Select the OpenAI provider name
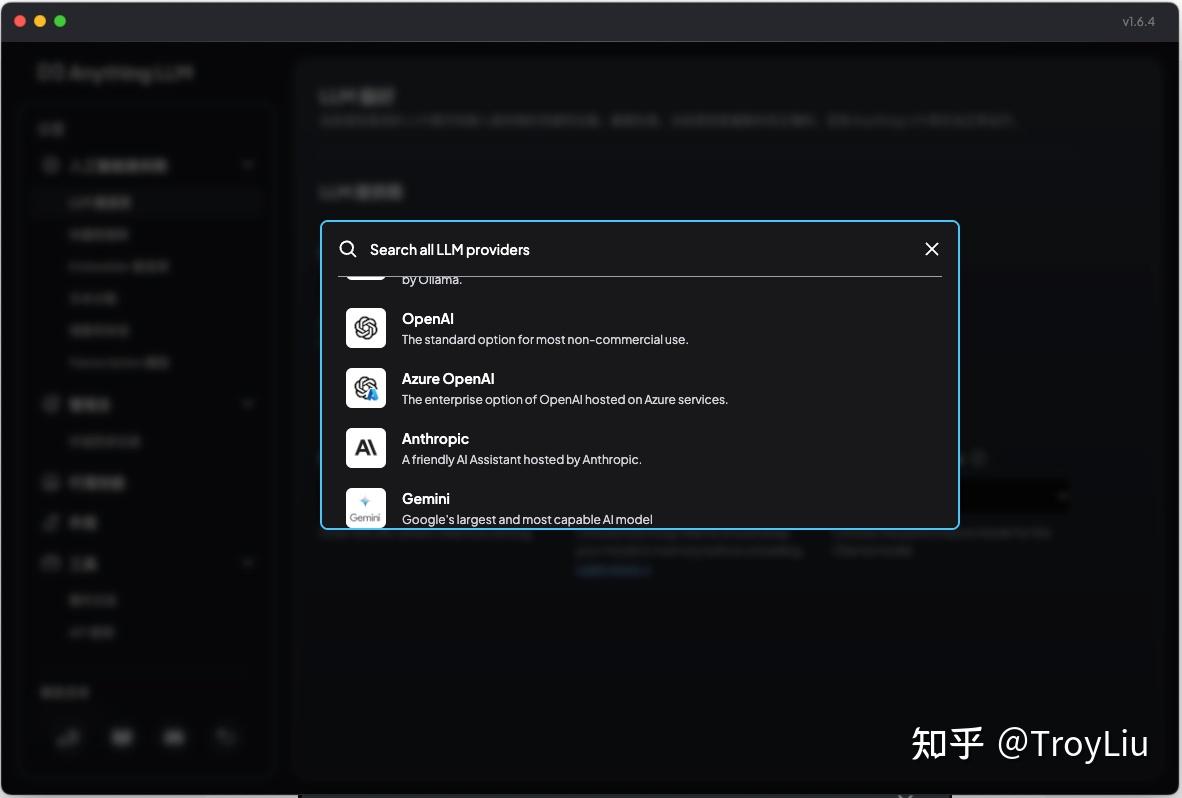 point(427,319)
